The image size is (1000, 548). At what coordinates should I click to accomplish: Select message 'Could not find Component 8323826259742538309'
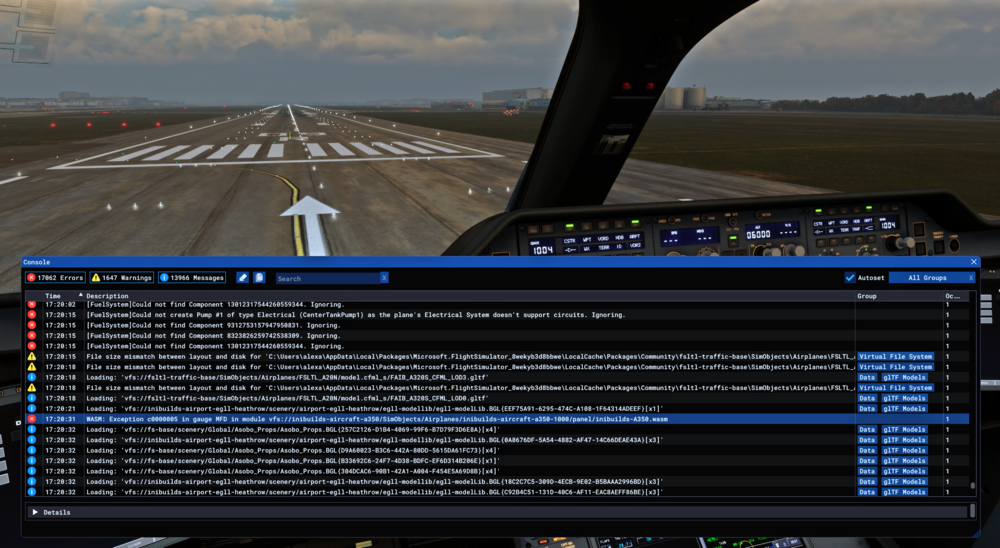(x=213, y=336)
